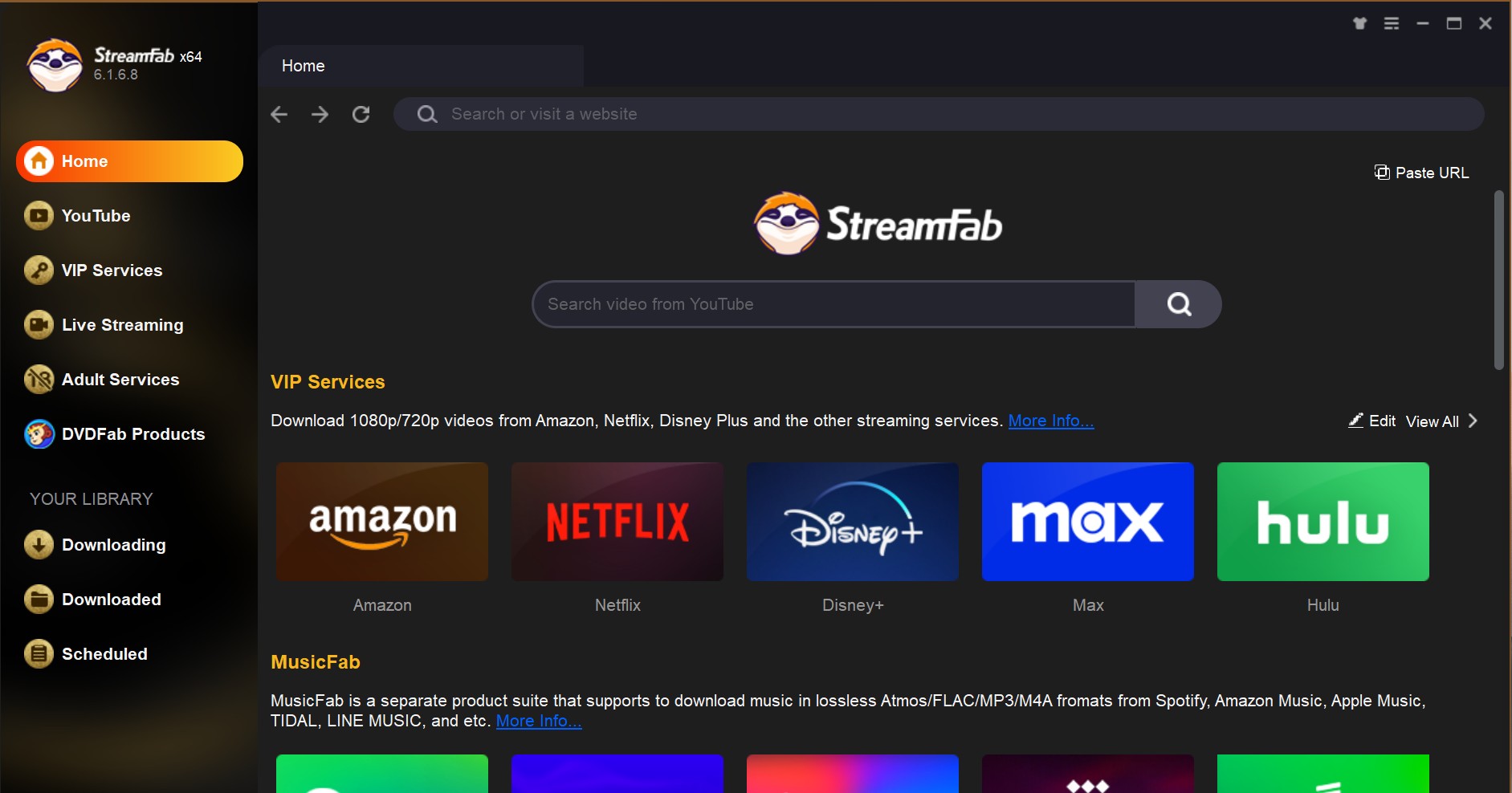
Task: Open Live Streaming in the sidebar
Action: coord(129,325)
